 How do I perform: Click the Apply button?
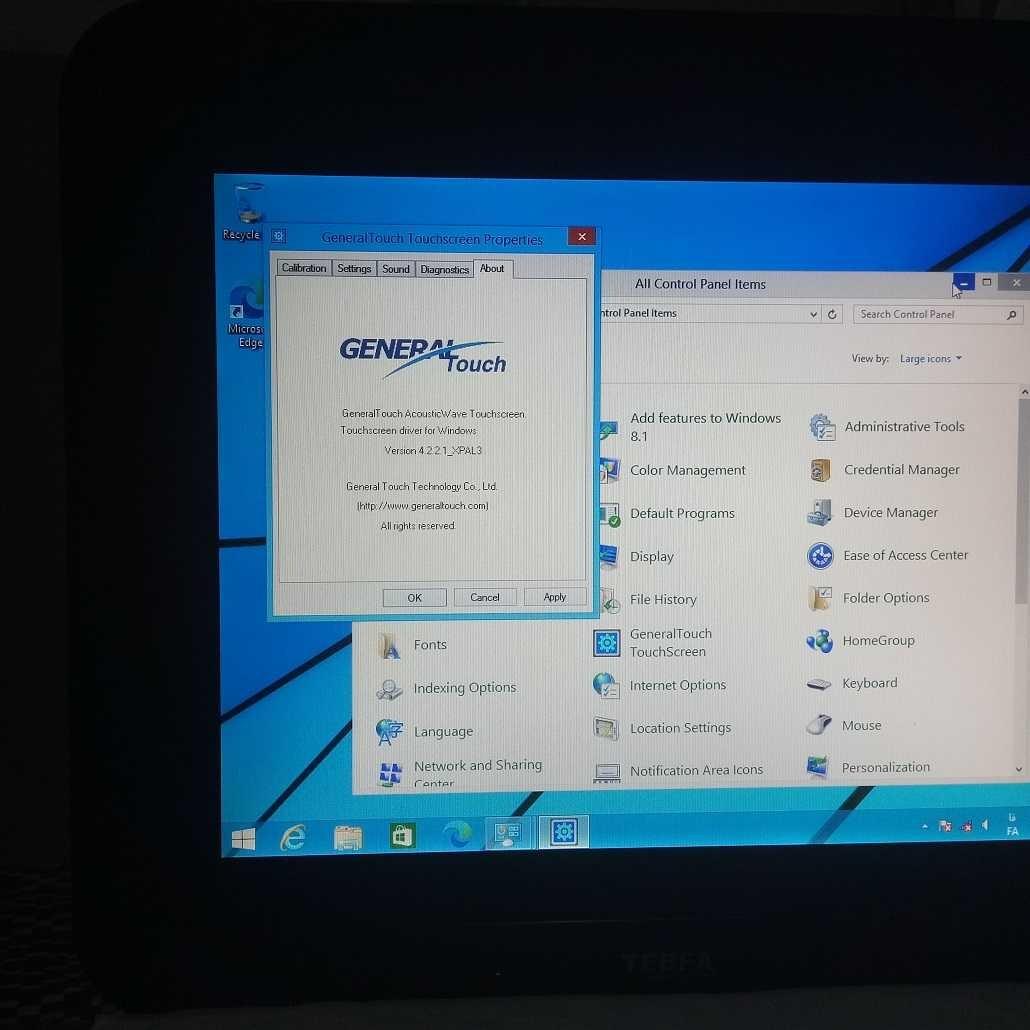click(554, 597)
